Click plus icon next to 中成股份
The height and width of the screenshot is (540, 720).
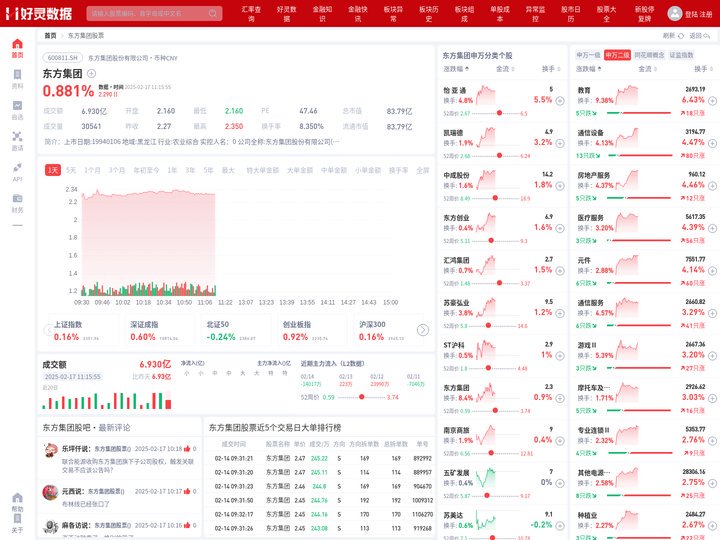pos(560,186)
